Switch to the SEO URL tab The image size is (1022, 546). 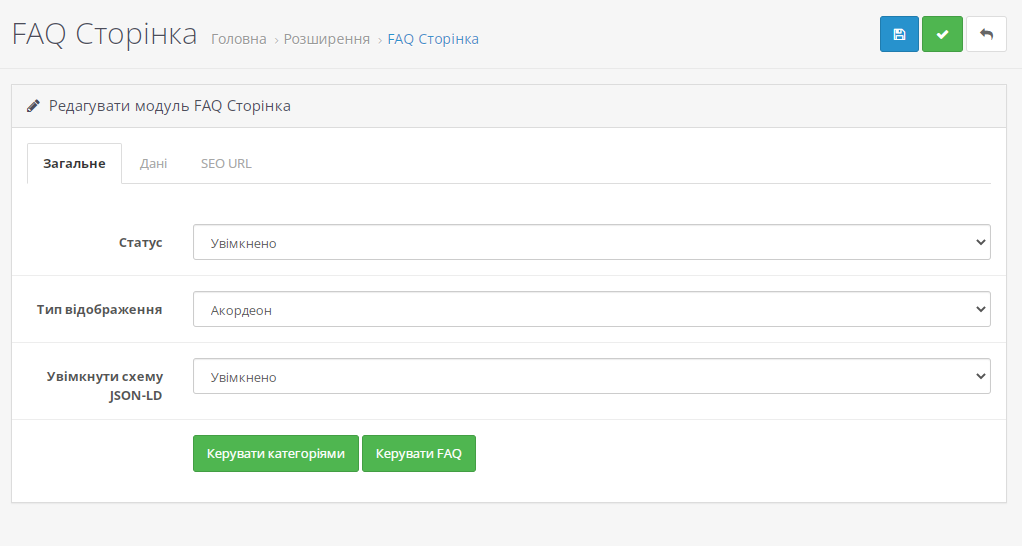pyautogui.click(x=226, y=164)
